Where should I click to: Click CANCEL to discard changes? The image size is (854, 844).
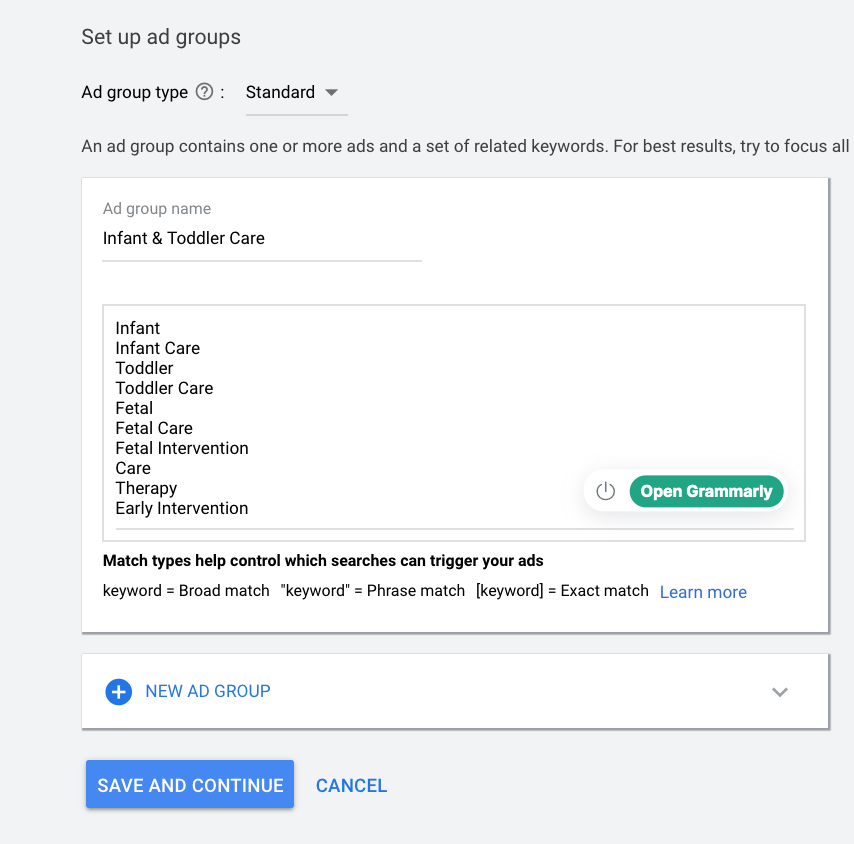[351, 785]
